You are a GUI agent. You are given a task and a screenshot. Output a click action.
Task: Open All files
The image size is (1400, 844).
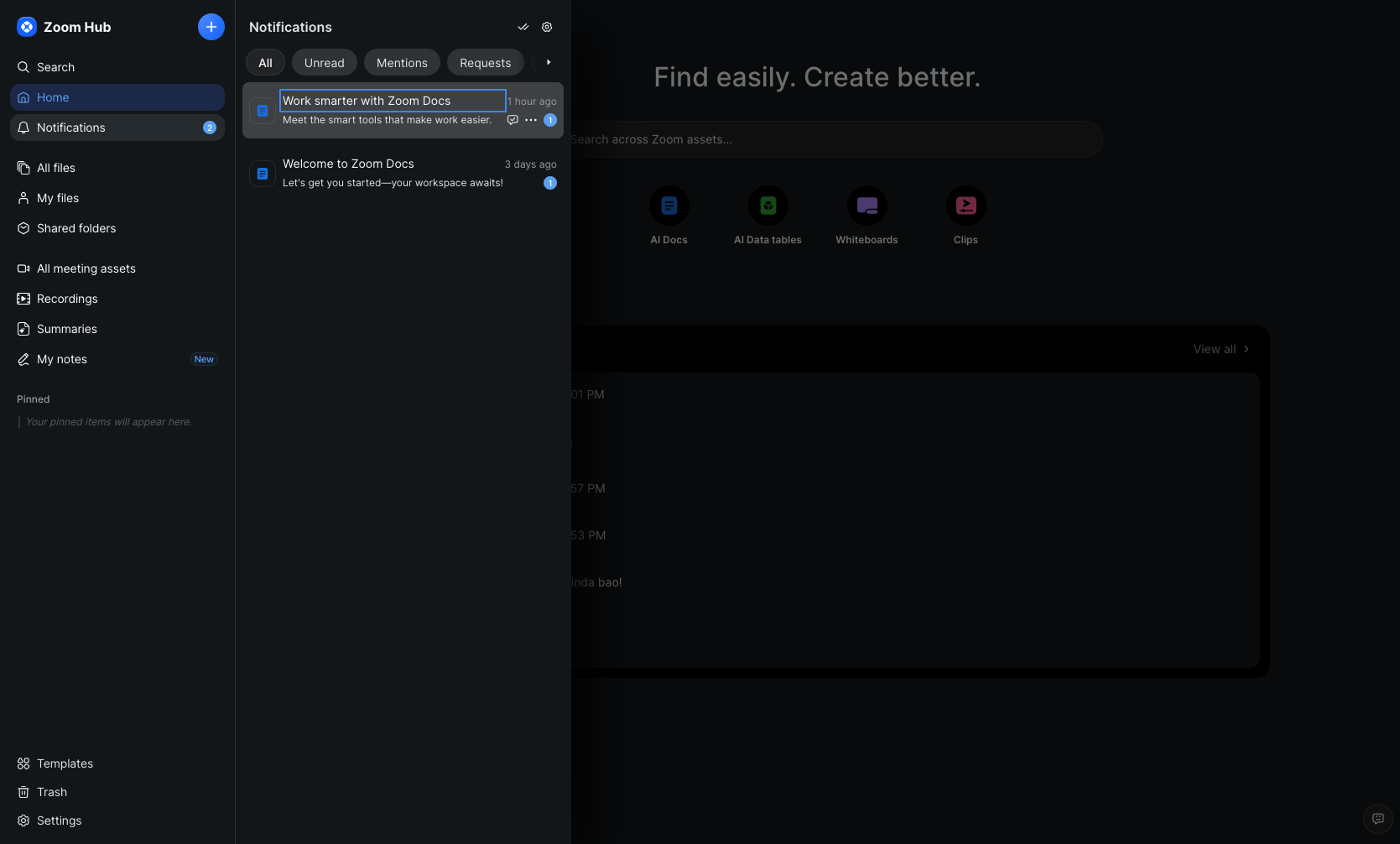tap(117, 168)
